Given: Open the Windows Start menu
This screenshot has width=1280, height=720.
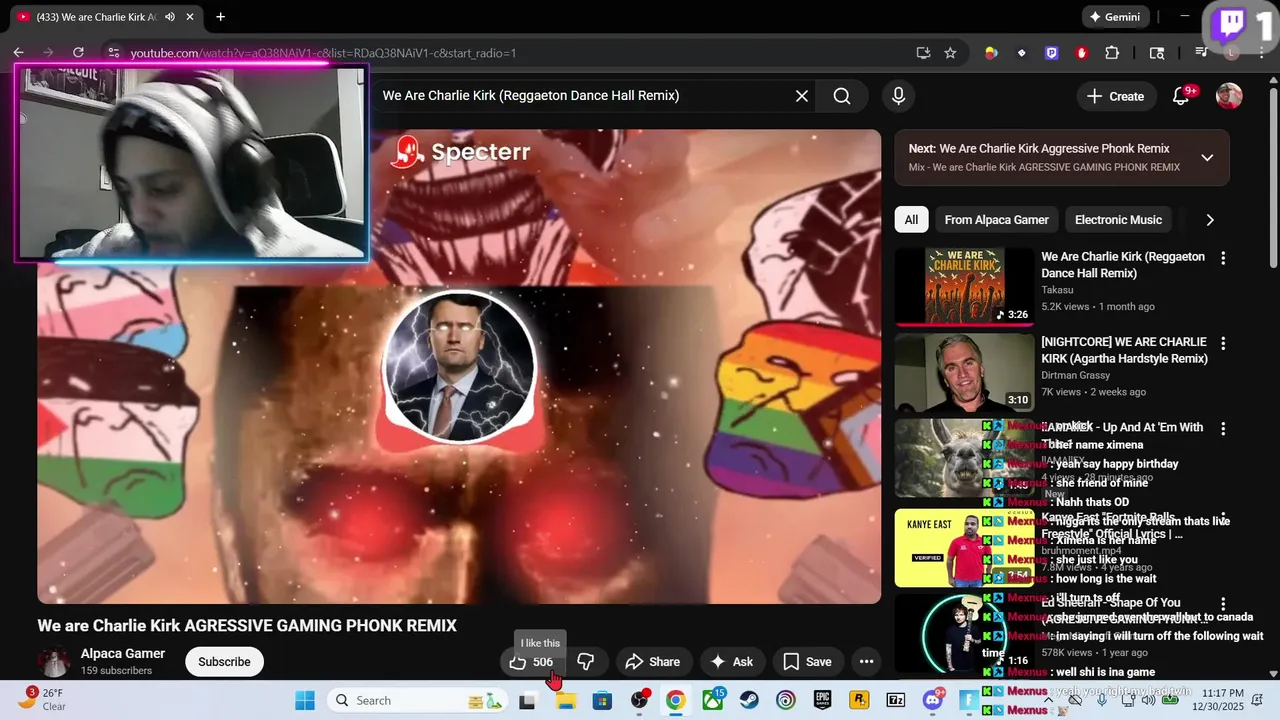Looking at the screenshot, I should click(305, 700).
